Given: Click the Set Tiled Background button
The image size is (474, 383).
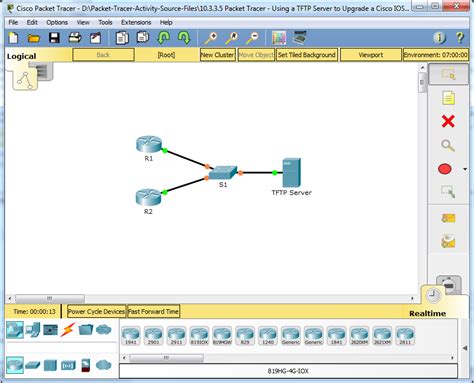Looking at the screenshot, I should pos(307,55).
